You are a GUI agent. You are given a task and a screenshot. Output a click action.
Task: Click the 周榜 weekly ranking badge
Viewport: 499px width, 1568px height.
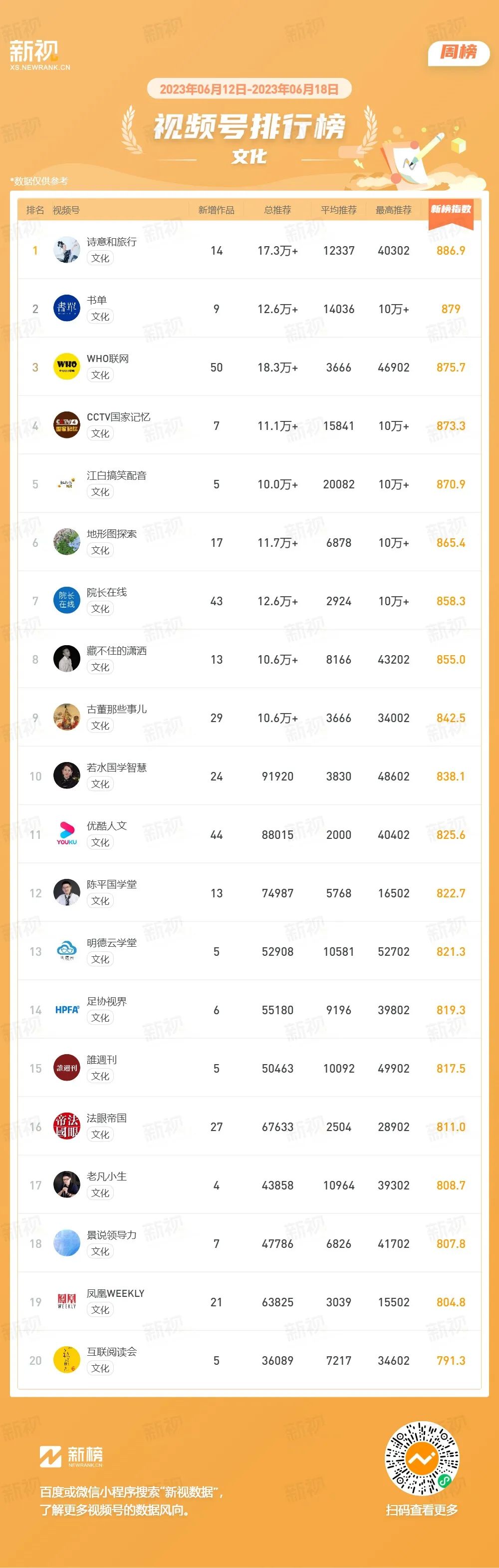pyautogui.click(x=458, y=52)
